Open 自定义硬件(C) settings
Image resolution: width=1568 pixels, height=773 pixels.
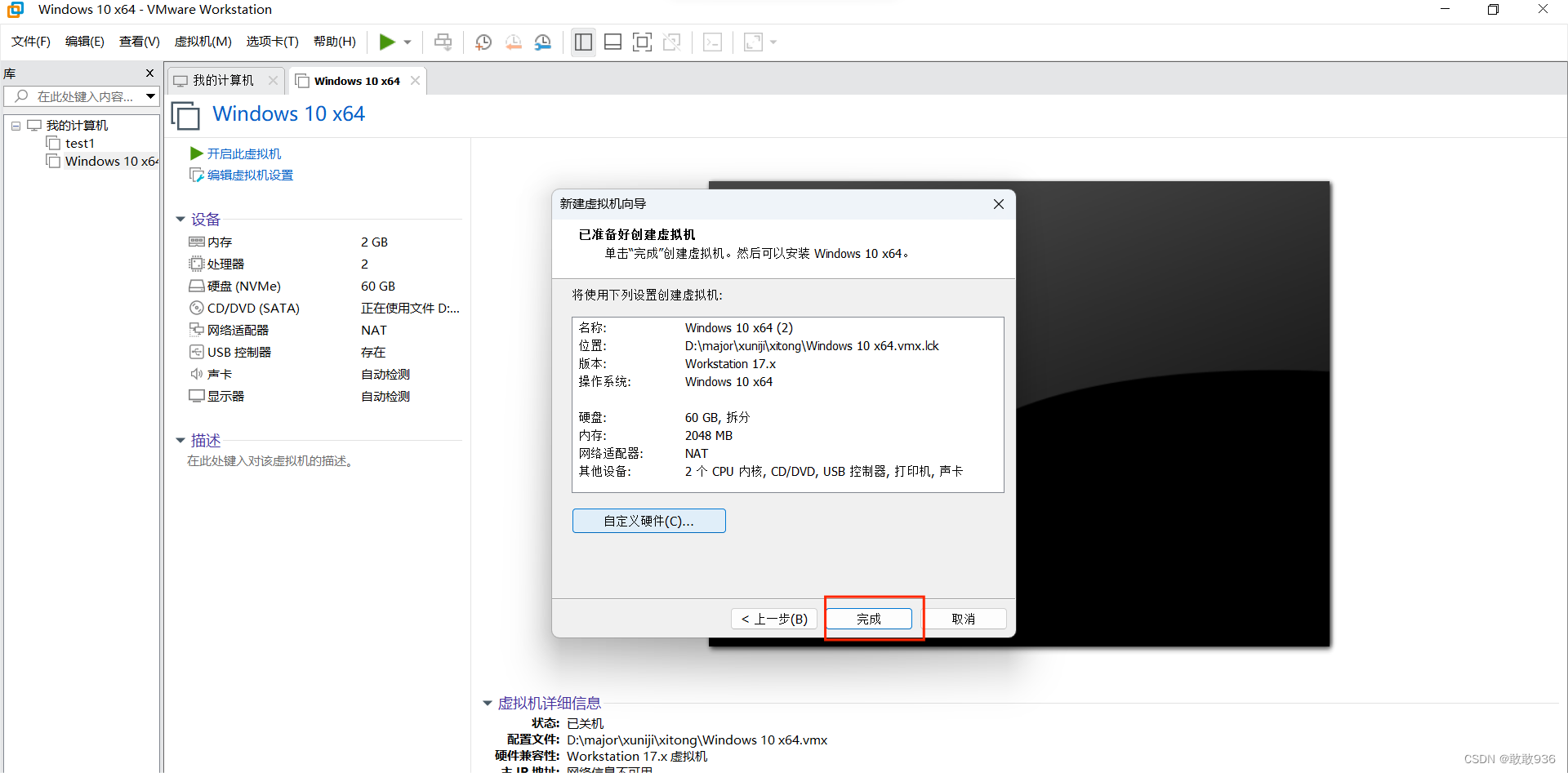pyautogui.click(x=648, y=520)
